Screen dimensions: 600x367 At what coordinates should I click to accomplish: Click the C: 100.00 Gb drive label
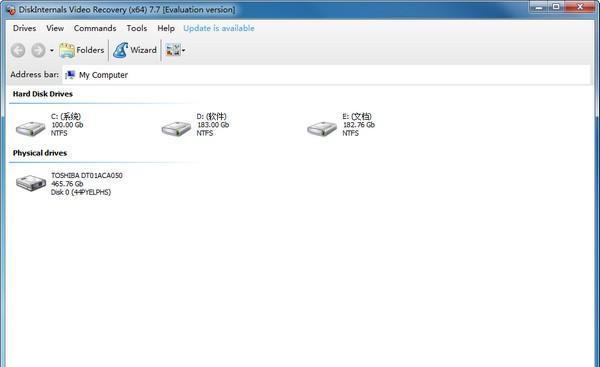click(x=67, y=125)
